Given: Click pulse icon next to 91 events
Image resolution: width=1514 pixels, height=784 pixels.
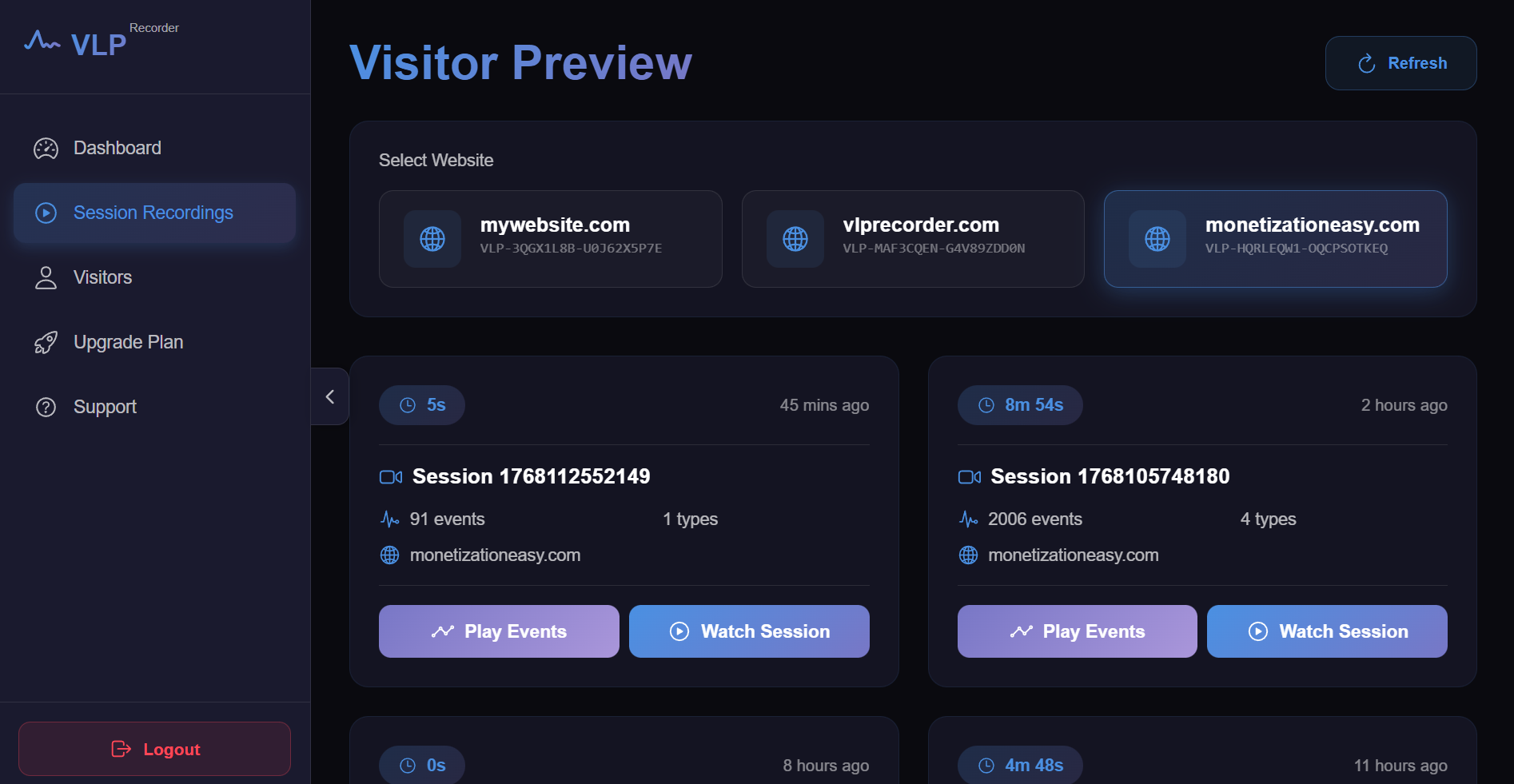Looking at the screenshot, I should 389,519.
